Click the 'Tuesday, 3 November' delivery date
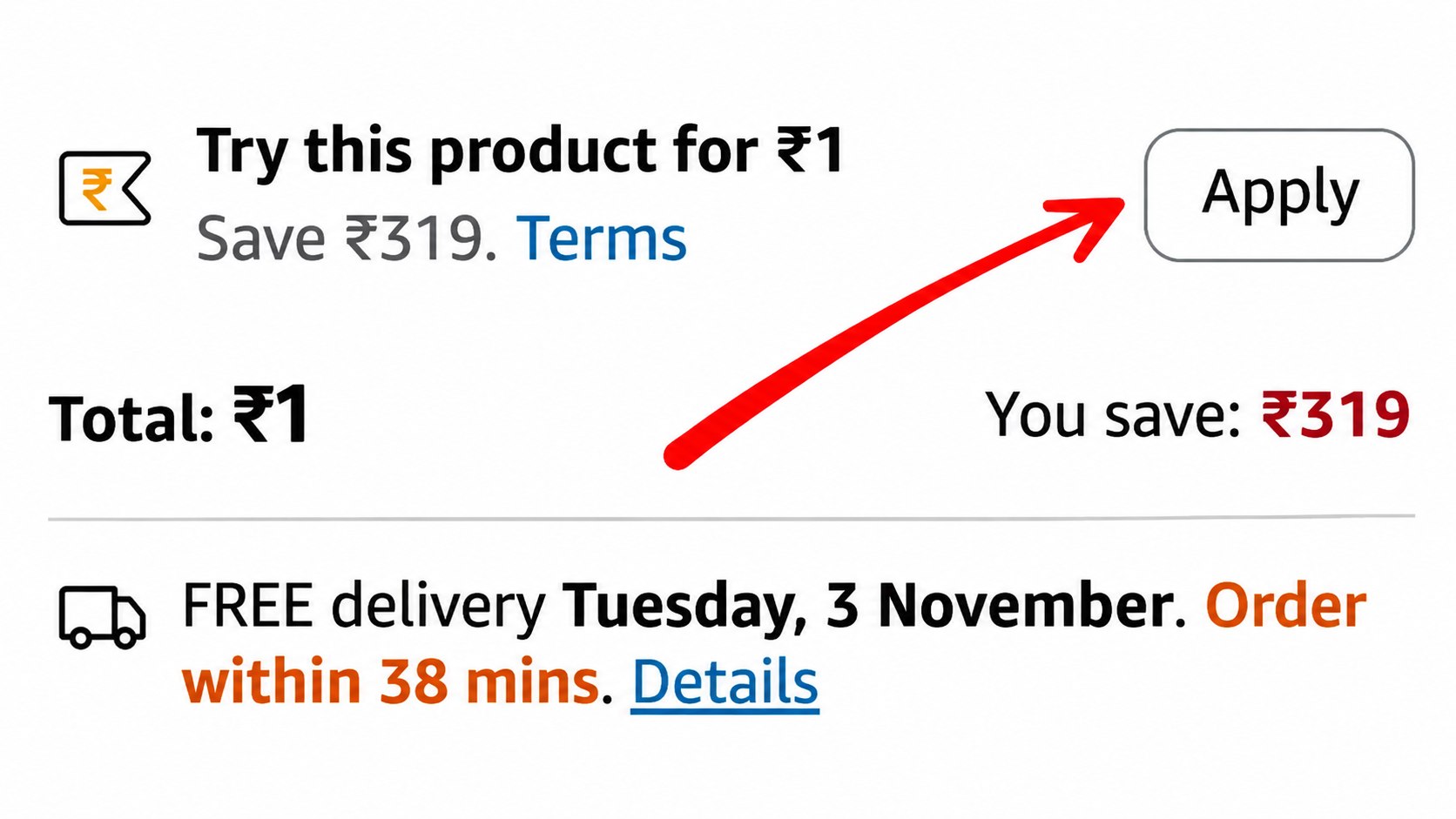 (866, 606)
